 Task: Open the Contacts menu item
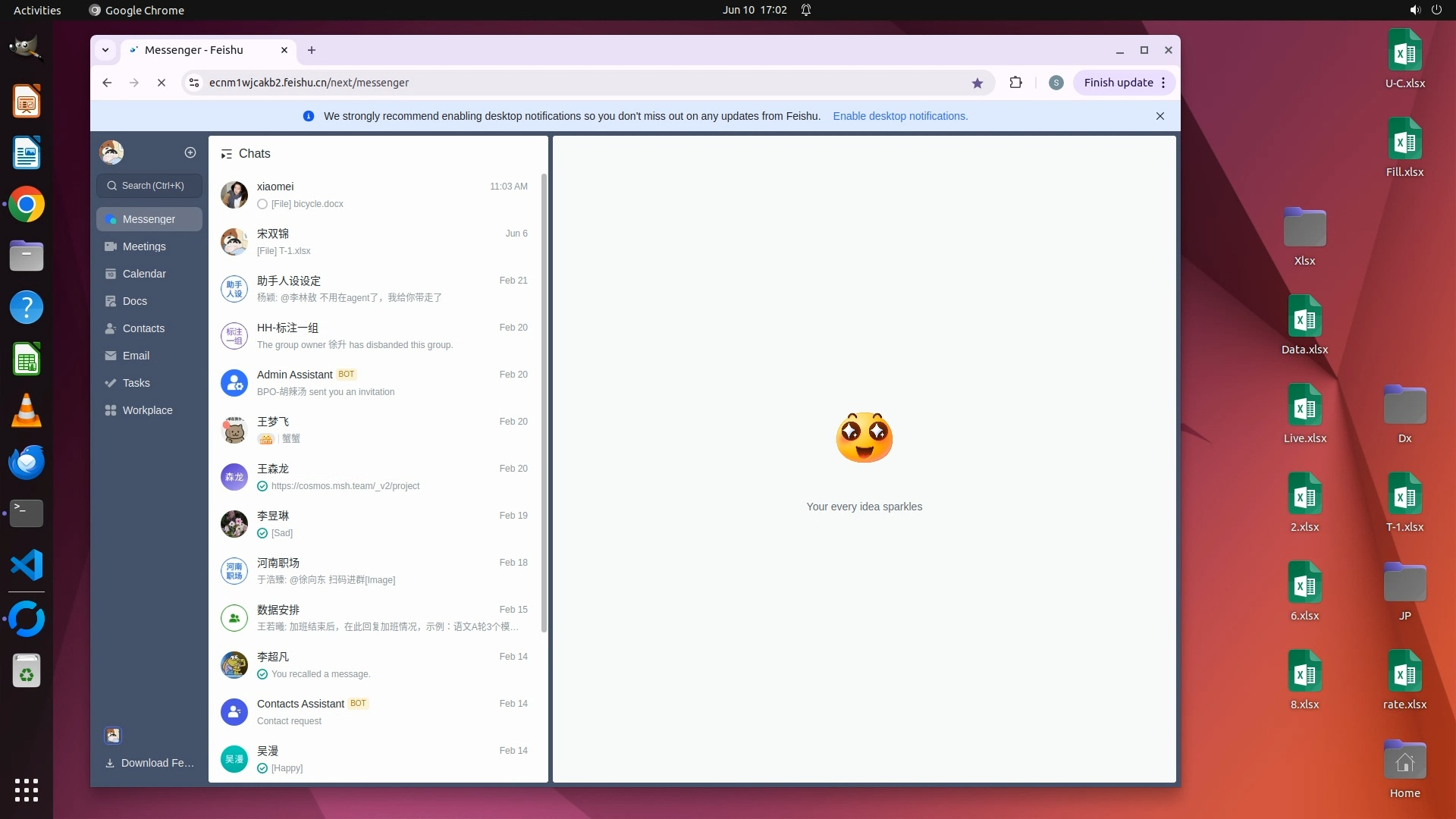click(x=143, y=328)
